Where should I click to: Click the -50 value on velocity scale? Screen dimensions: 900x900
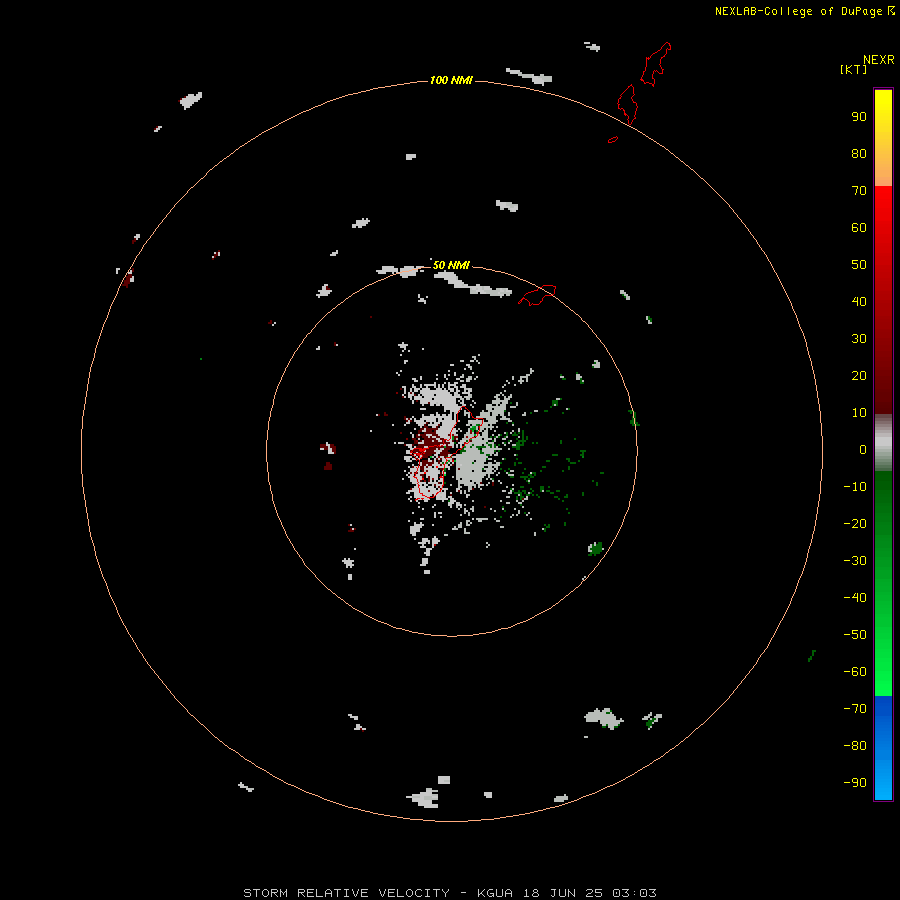click(855, 634)
